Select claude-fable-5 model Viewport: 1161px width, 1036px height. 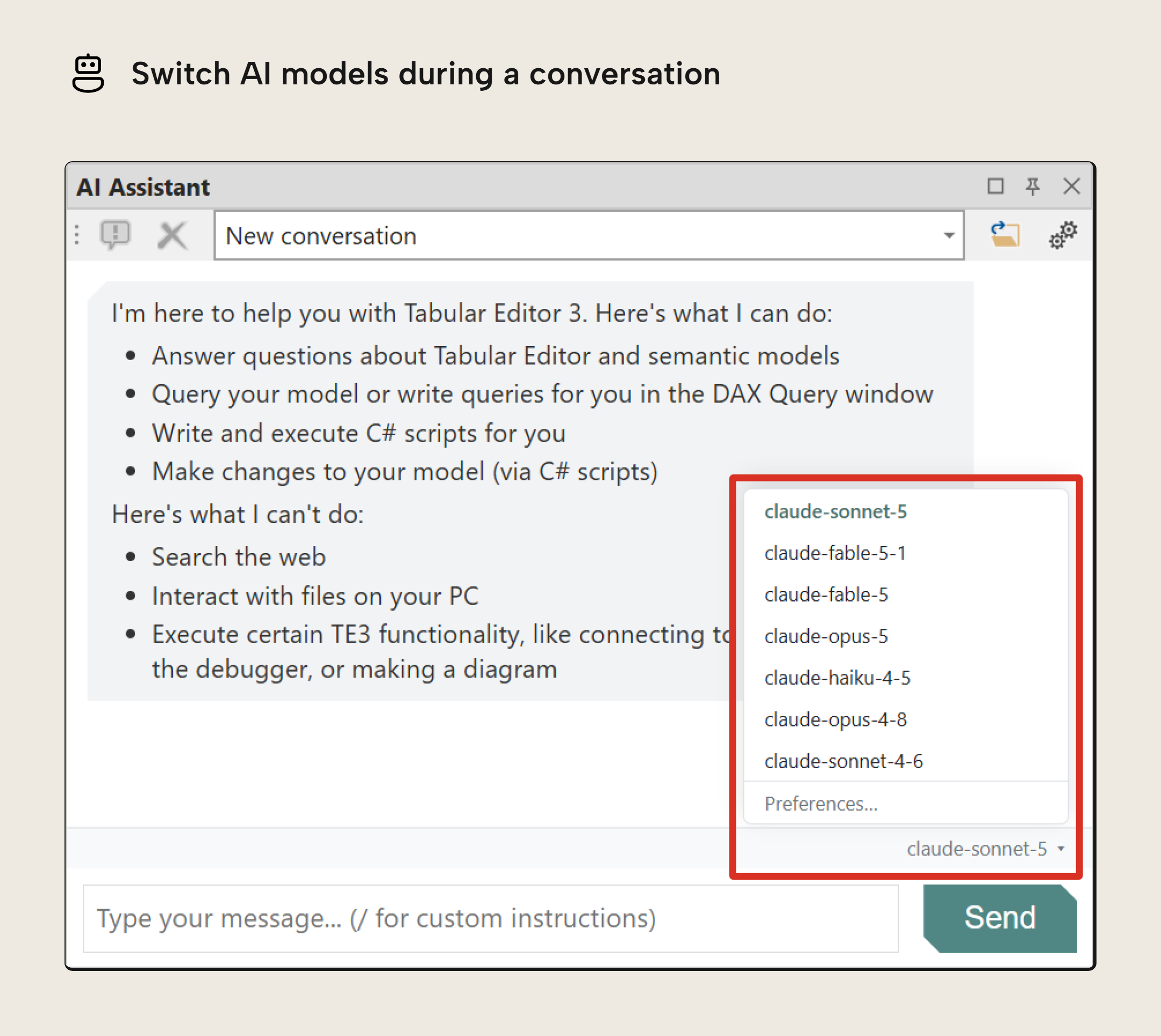click(x=905, y=594)
